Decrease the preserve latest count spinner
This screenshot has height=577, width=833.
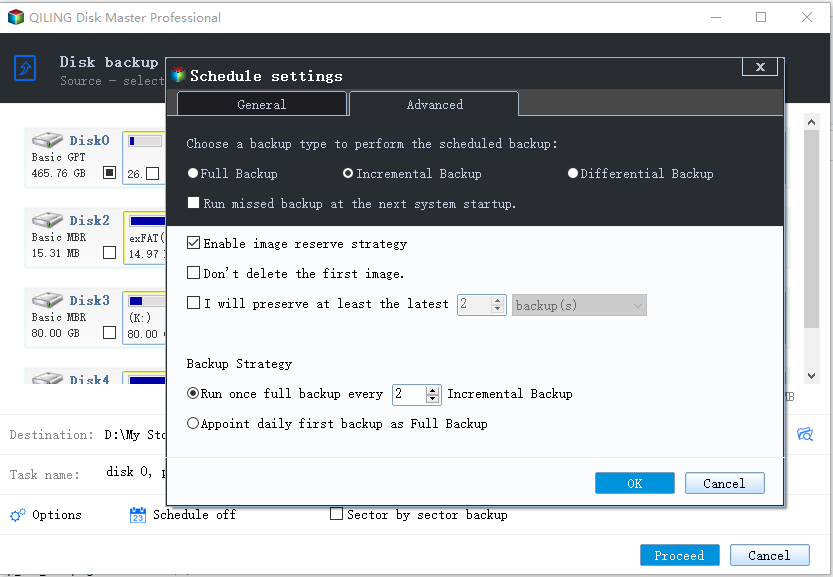[498, 309]
